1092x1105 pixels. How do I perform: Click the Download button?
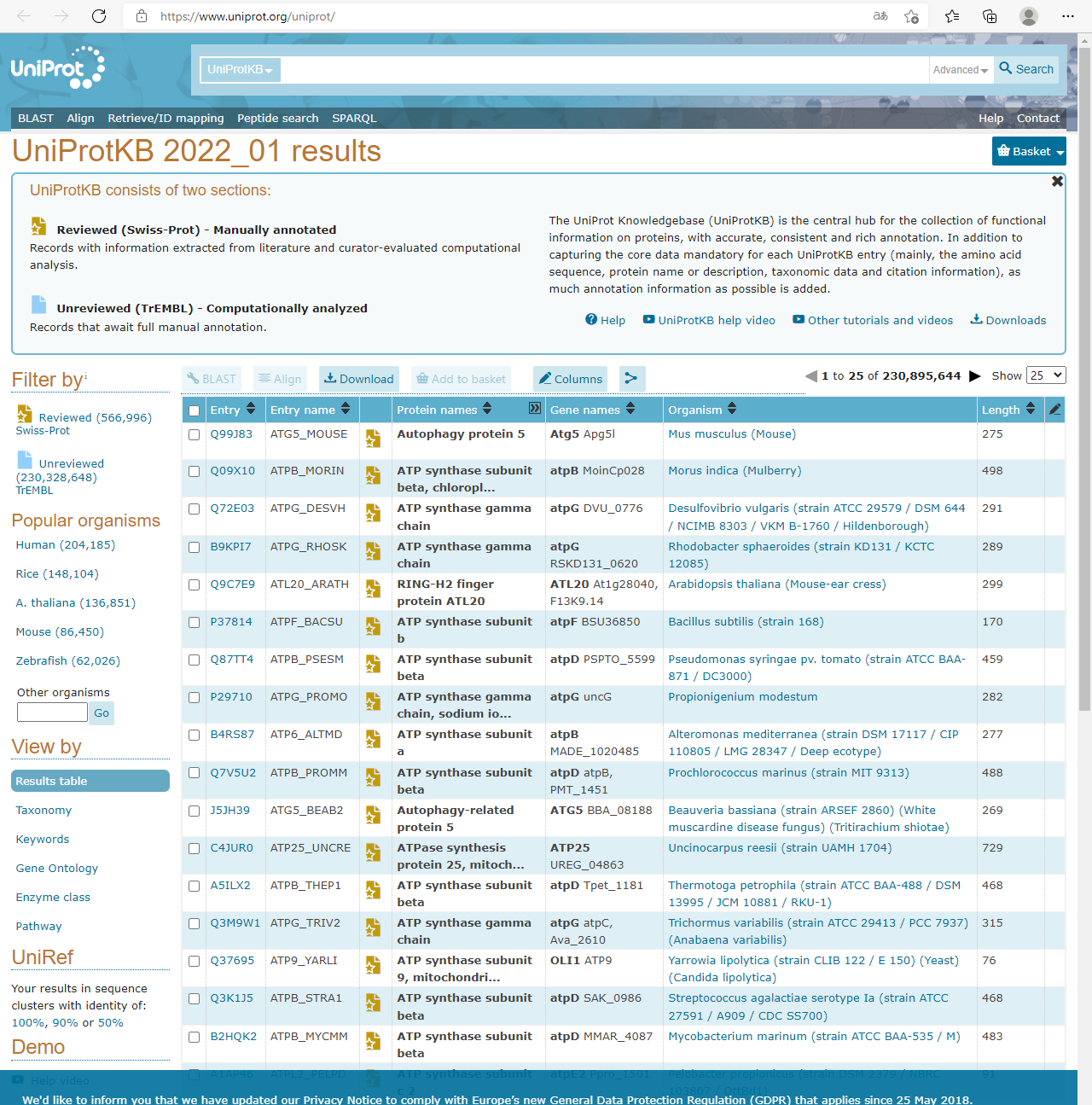(x=358, y=379)
